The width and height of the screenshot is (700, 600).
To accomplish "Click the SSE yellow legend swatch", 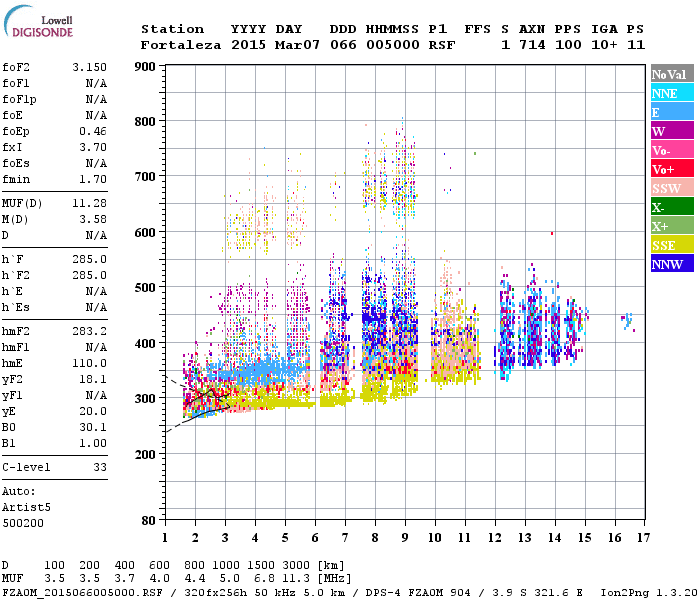I will coord(671,245).
